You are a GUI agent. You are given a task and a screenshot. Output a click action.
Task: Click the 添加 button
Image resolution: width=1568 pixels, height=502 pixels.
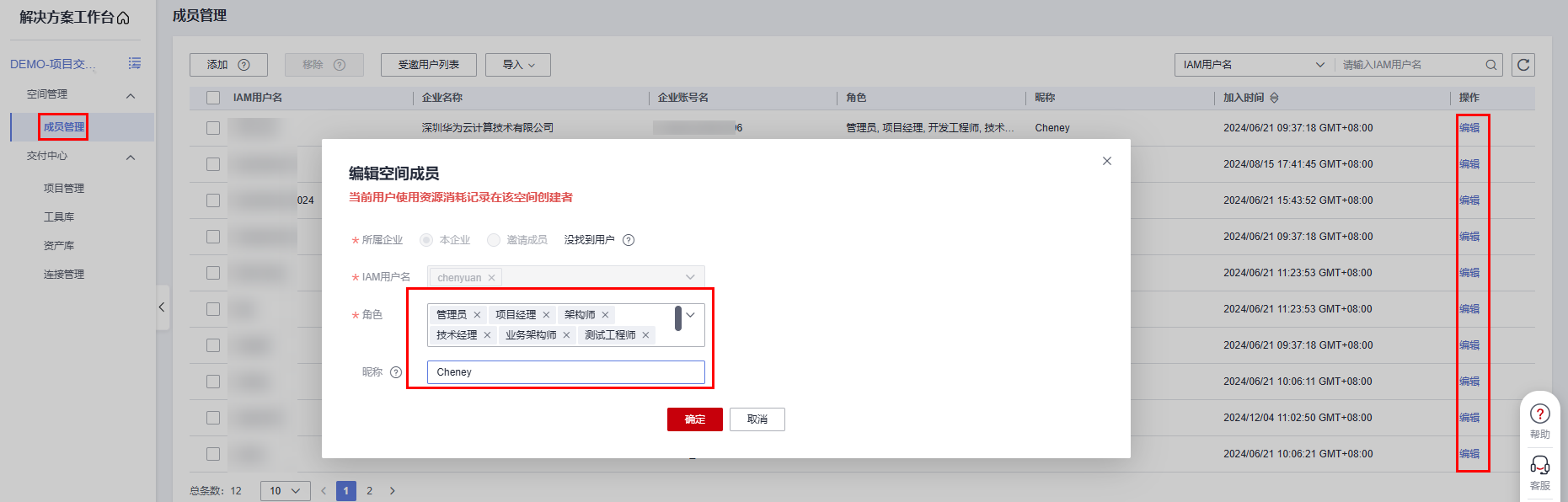coord(228,65)
